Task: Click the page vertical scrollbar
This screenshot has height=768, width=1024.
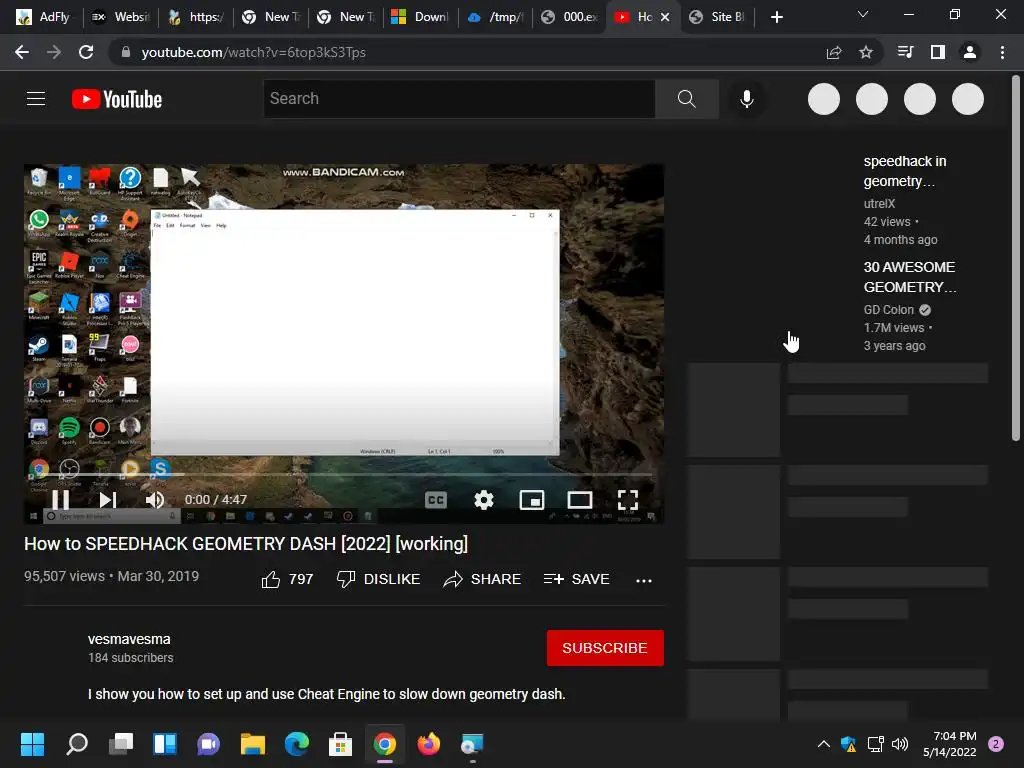Action: pos(1016,260)
